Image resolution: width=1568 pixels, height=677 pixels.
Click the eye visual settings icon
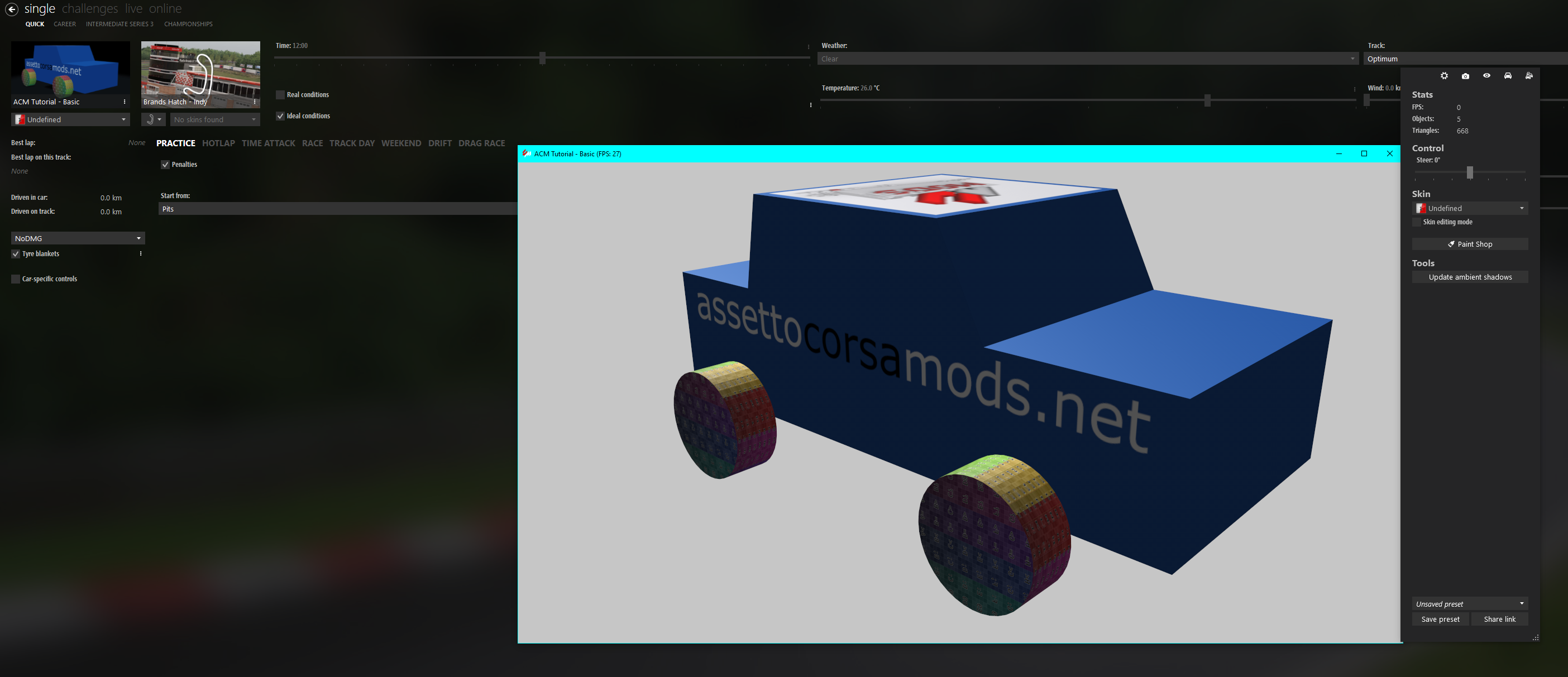1486,75
